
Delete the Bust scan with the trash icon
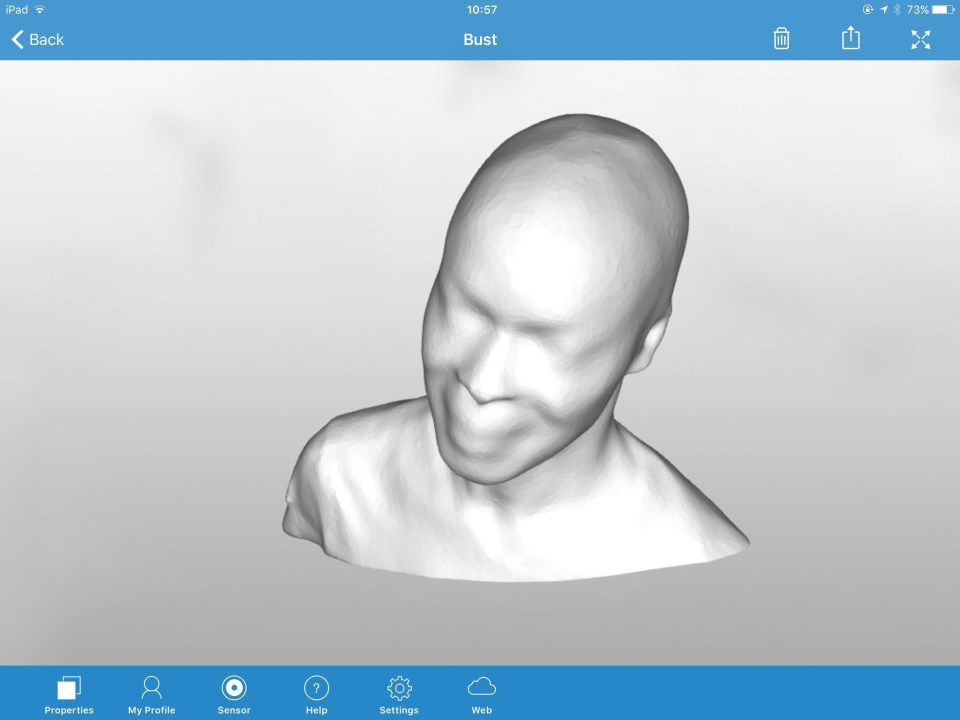(781, 39)
